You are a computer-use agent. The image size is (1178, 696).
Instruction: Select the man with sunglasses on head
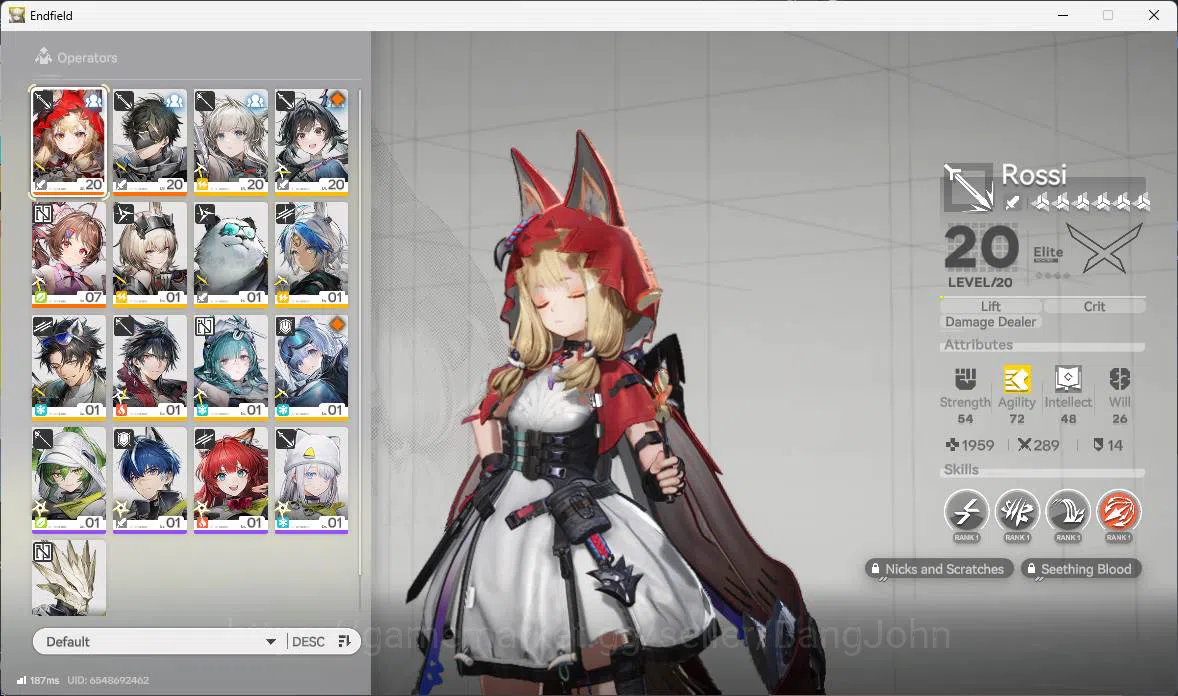pos(69,368)
